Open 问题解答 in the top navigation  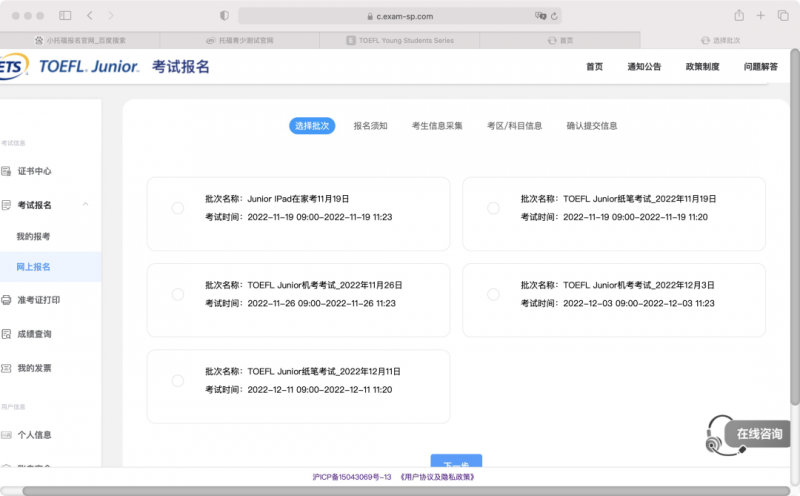761,66
